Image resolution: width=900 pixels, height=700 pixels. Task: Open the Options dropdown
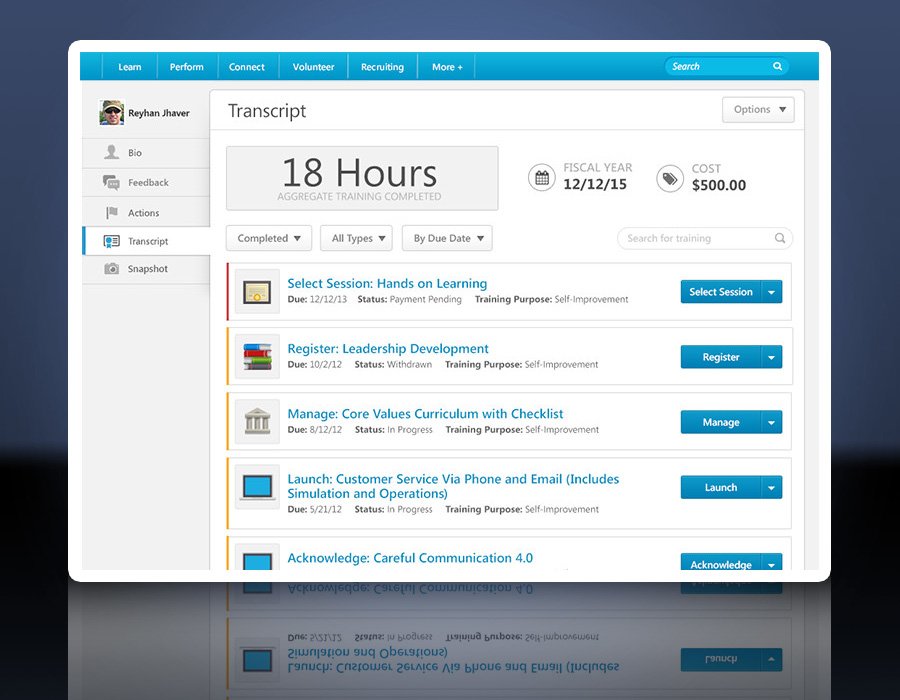pos(758,110)
